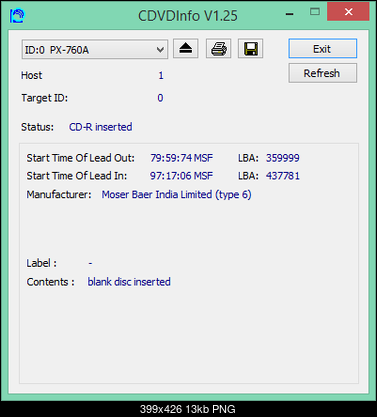Click the Lead Out LBA value 359999
The image size is (377, 417).
coord(283,158)
